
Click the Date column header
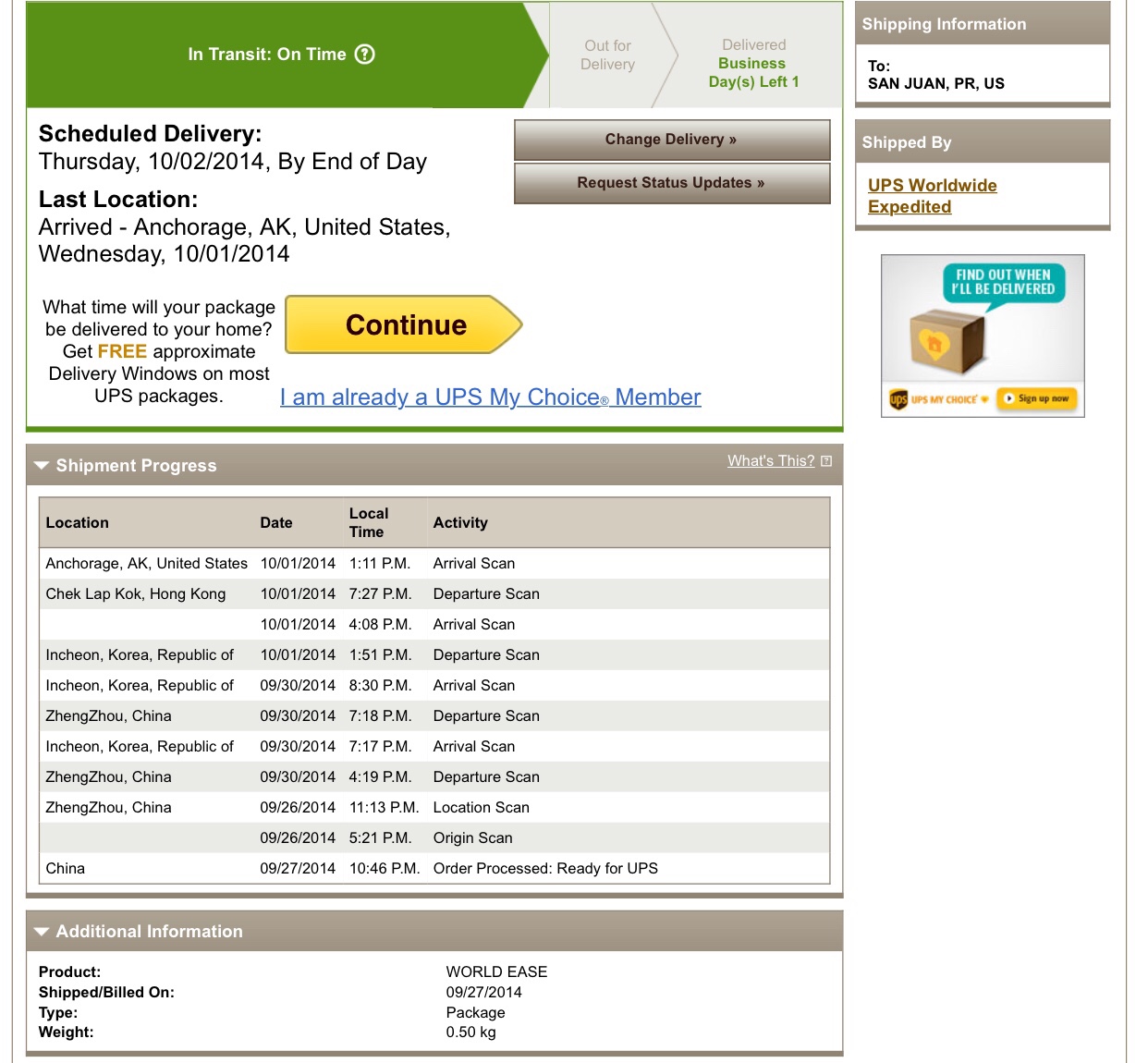click(276, 523)
